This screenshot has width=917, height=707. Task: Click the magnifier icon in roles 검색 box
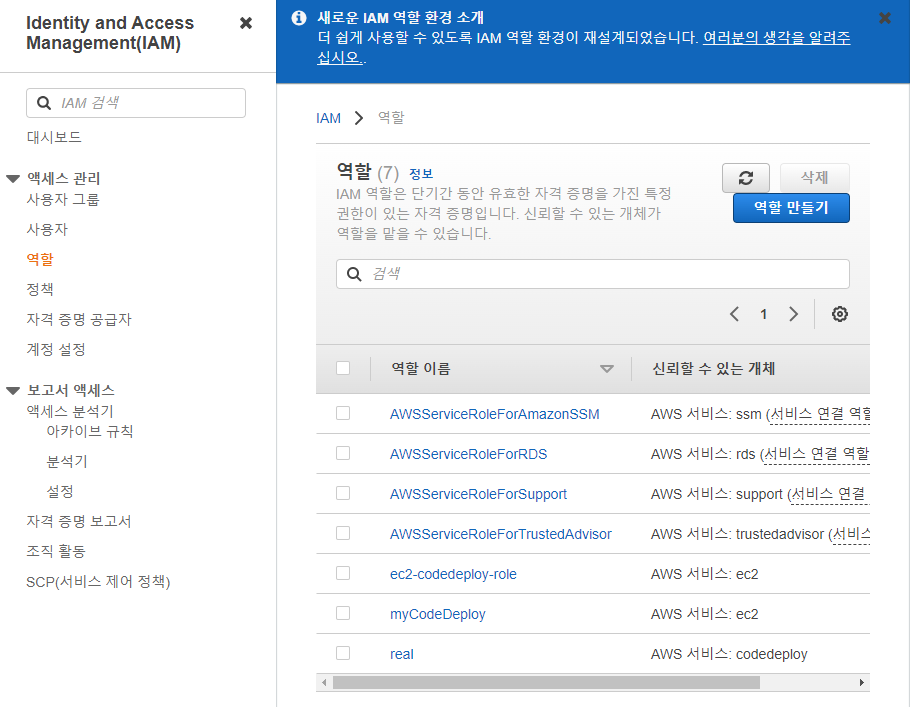pos(354,274)
